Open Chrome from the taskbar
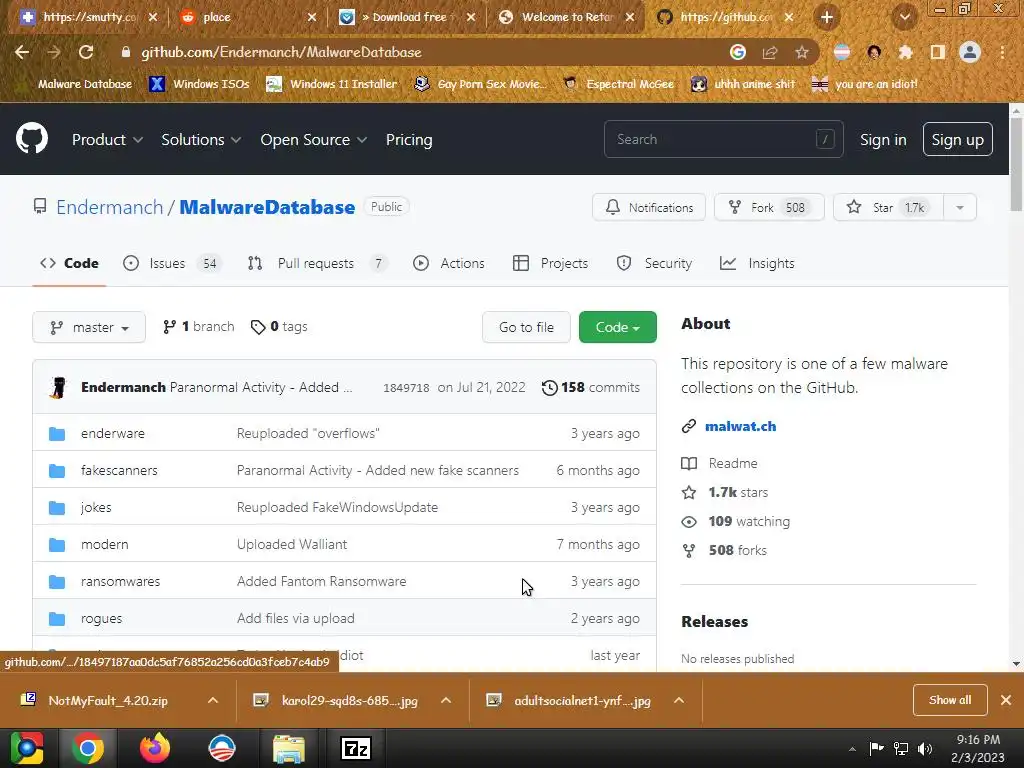The width and height of the screenshot is (1024, 768). pos(88,748)
